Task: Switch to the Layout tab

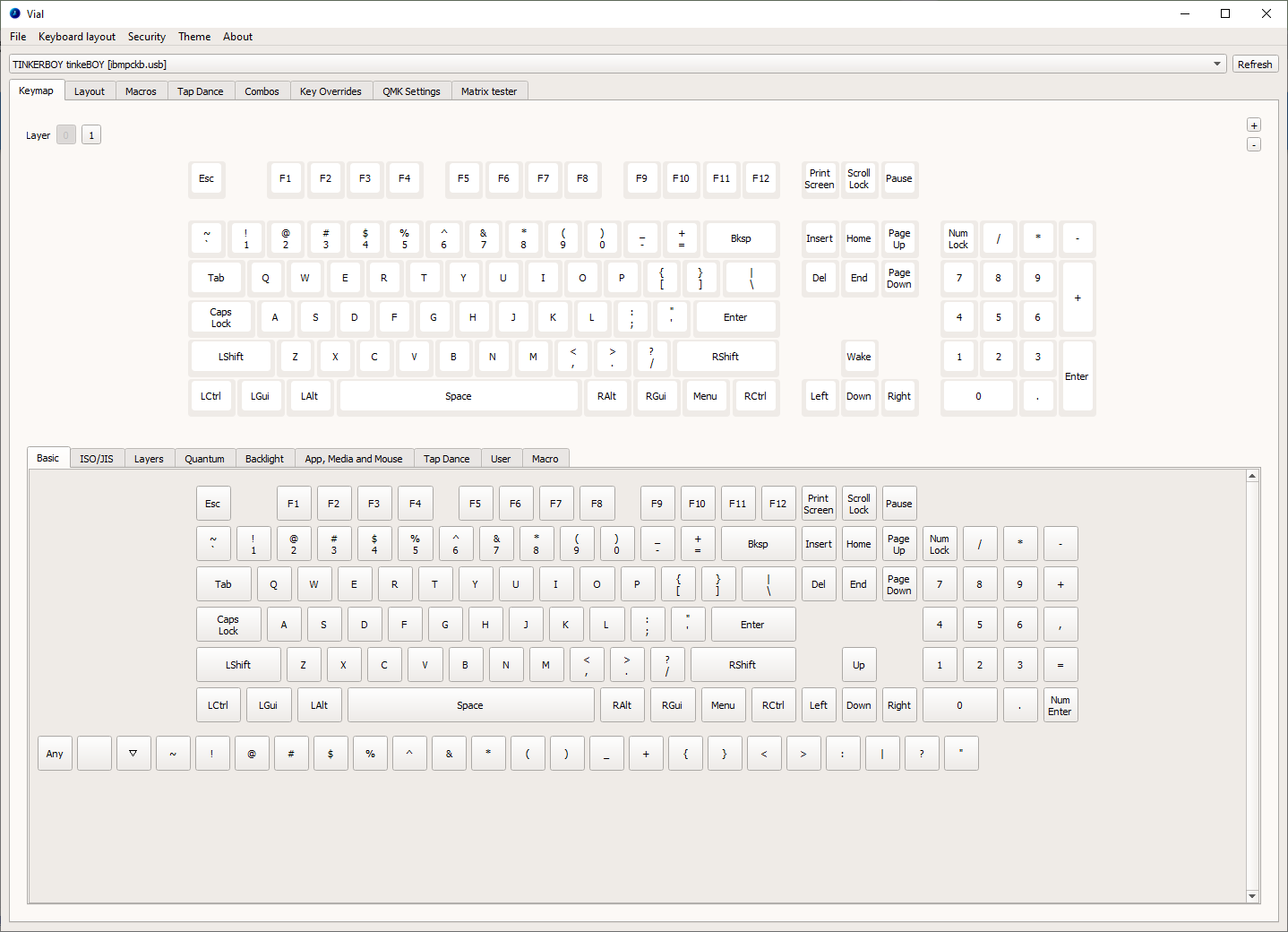Action: (90, 91)
